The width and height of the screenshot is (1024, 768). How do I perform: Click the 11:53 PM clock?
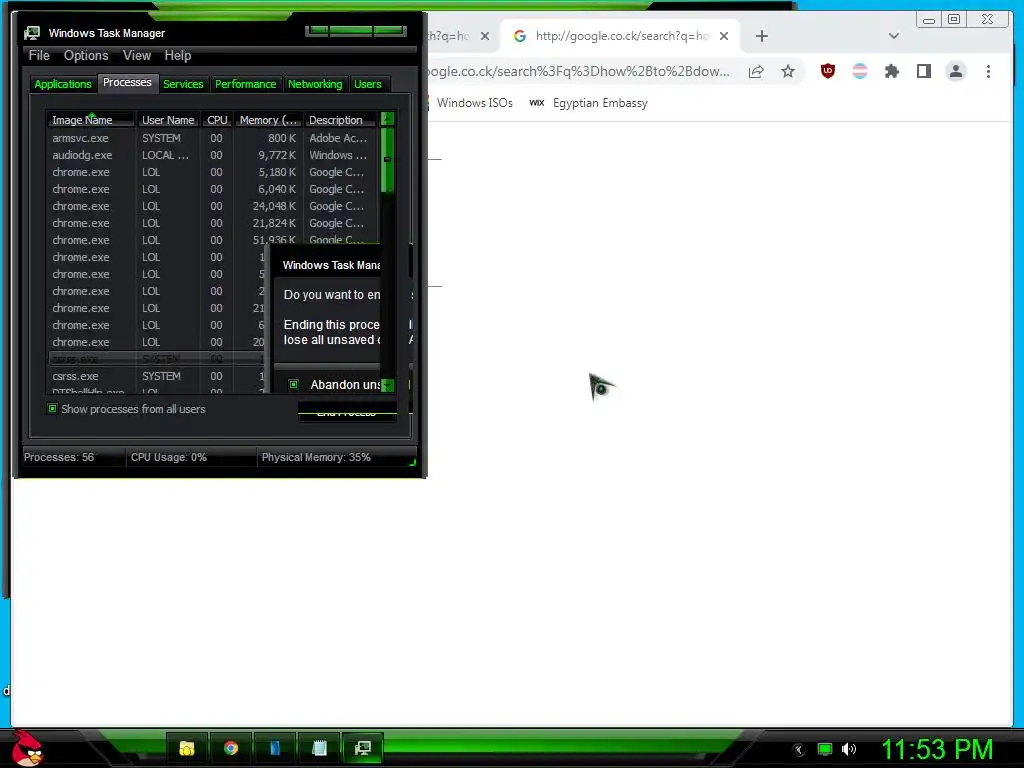[937, 750]
